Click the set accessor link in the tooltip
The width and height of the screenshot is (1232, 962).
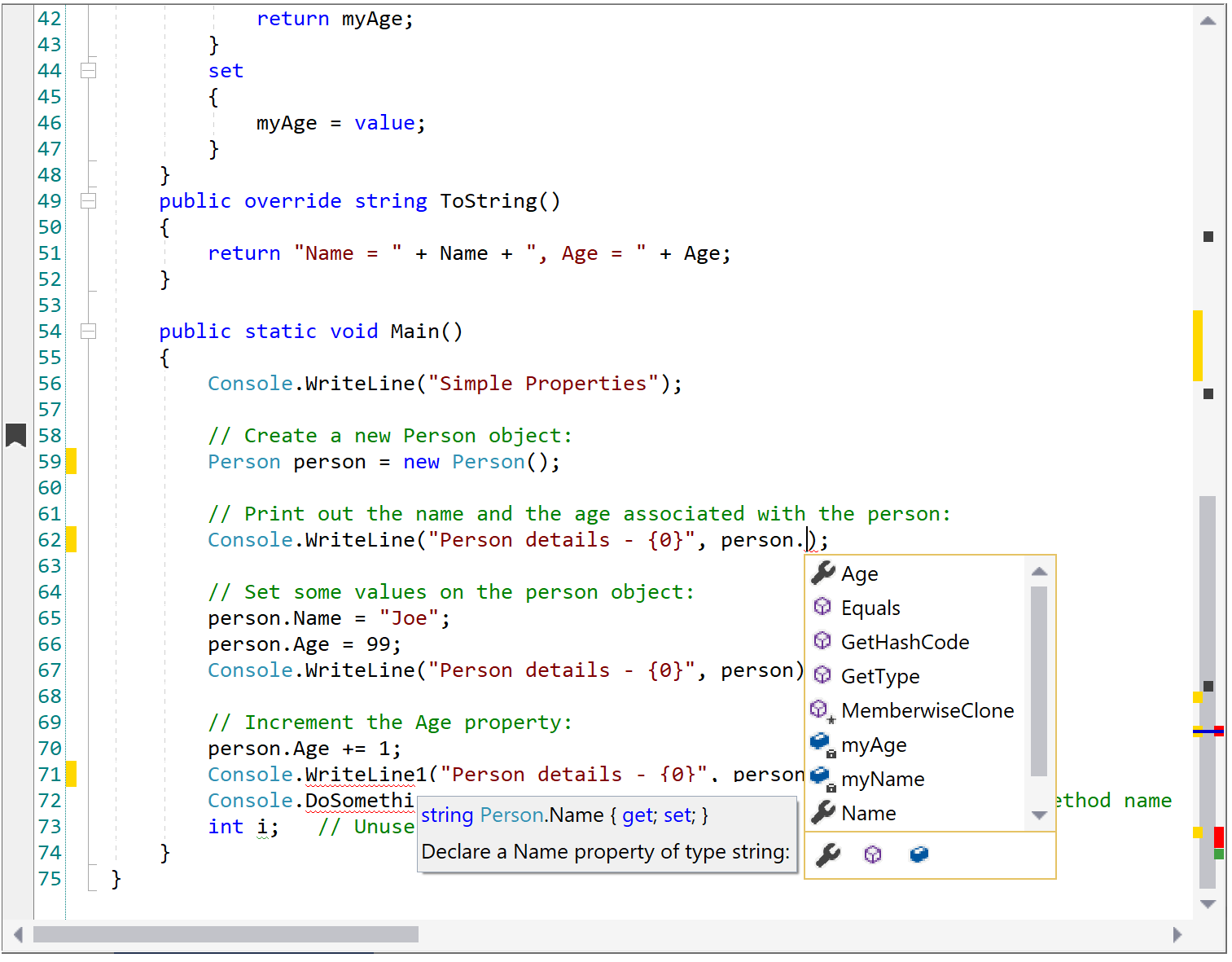pyautogui.click(x=677, y=815)
